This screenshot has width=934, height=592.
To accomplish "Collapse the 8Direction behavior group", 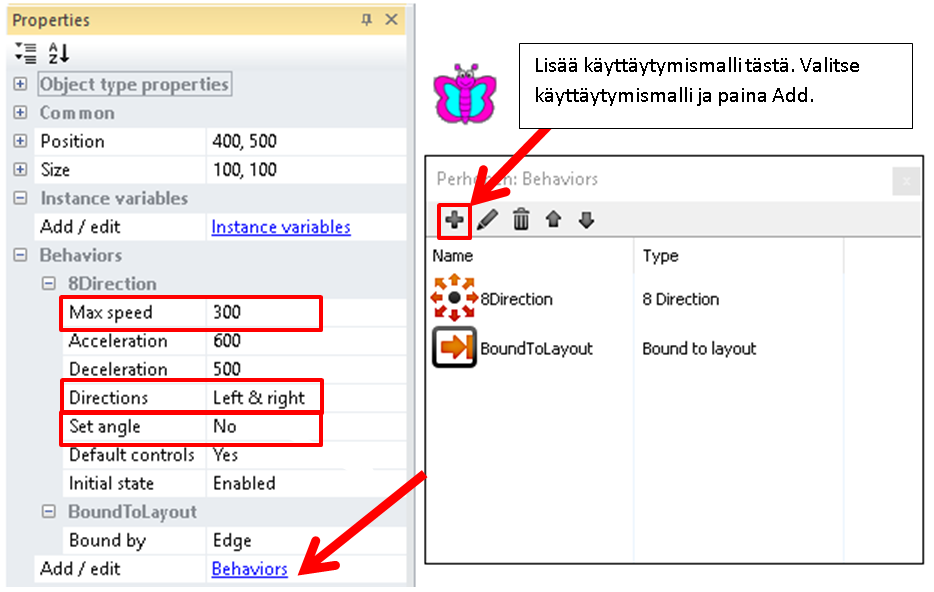I will tap(48, 284).
